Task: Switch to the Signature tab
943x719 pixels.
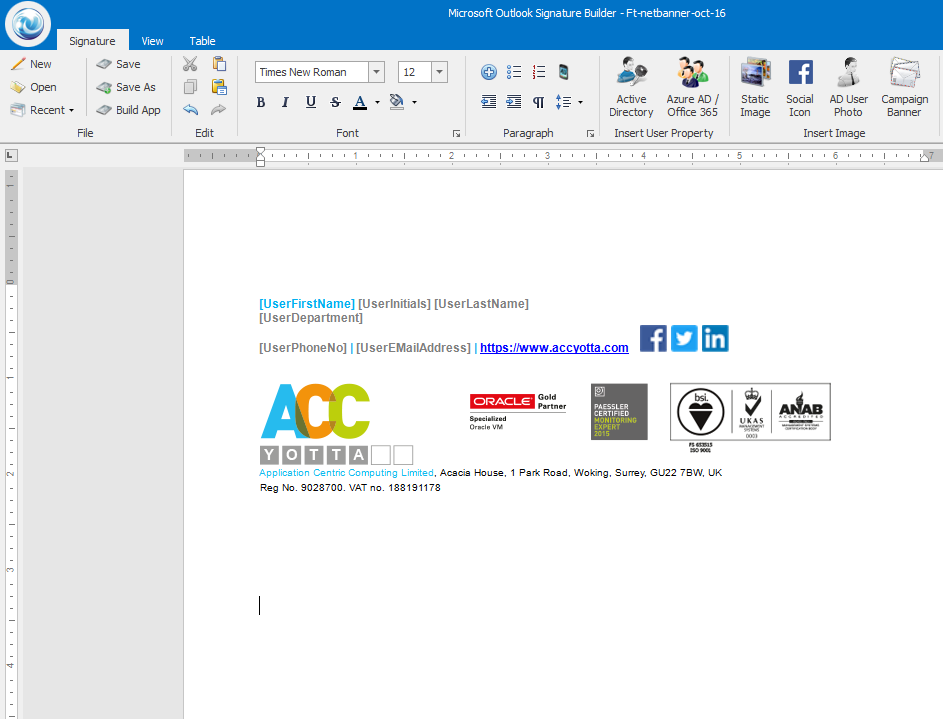Action: click(92, 41)
